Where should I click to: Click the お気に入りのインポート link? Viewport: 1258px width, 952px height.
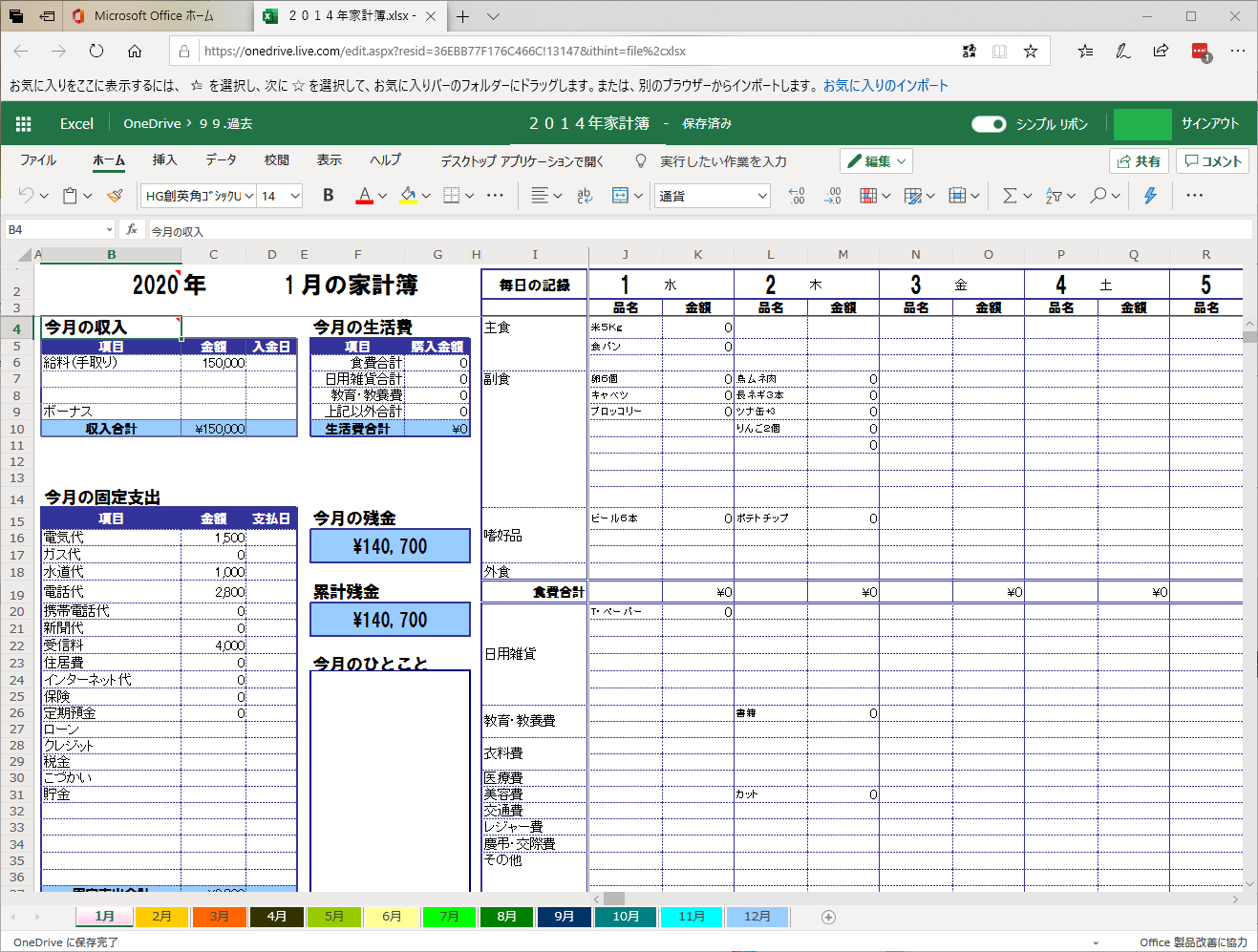click(885, 85)
